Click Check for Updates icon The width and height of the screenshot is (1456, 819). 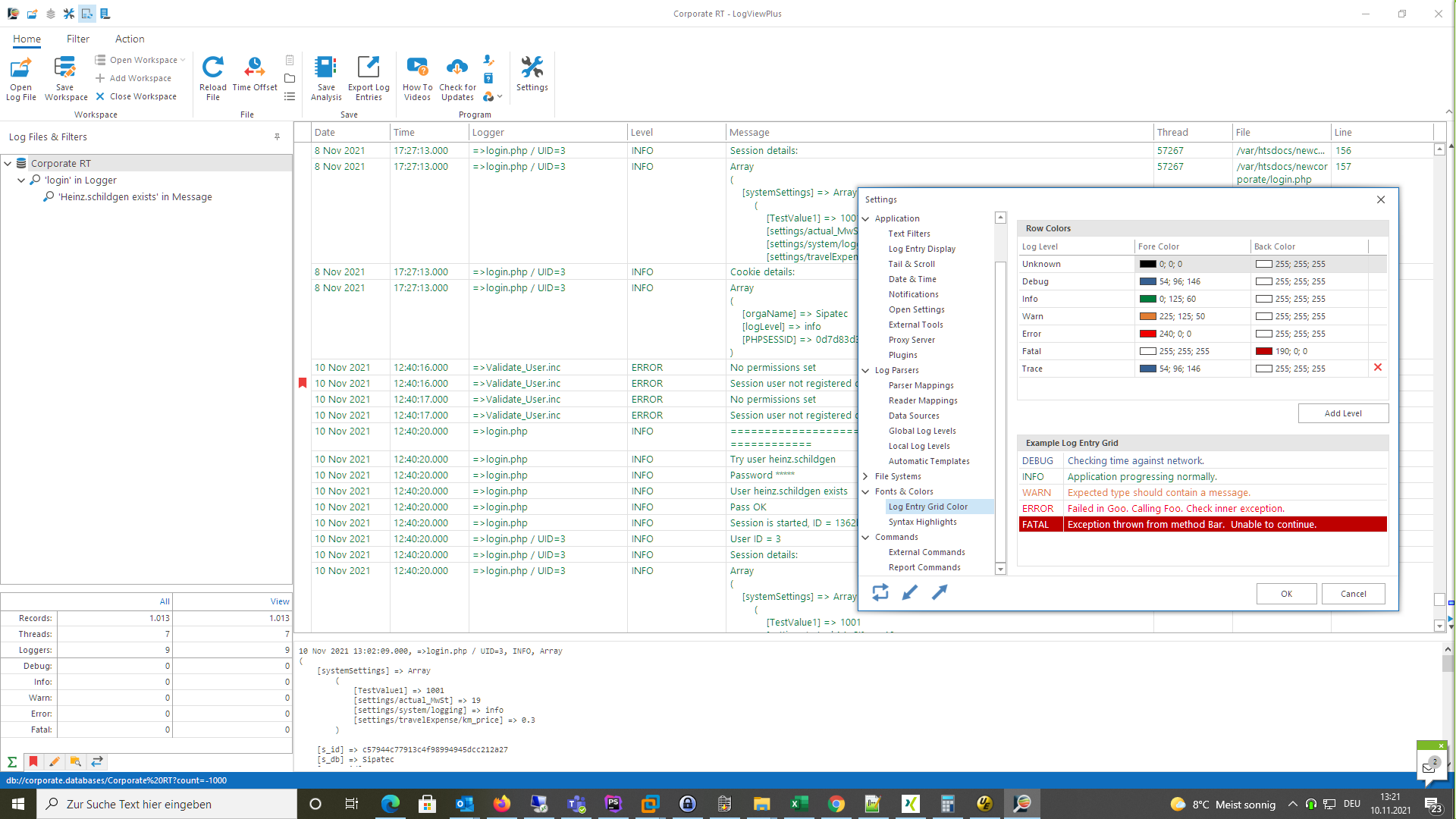pos(457,67)
